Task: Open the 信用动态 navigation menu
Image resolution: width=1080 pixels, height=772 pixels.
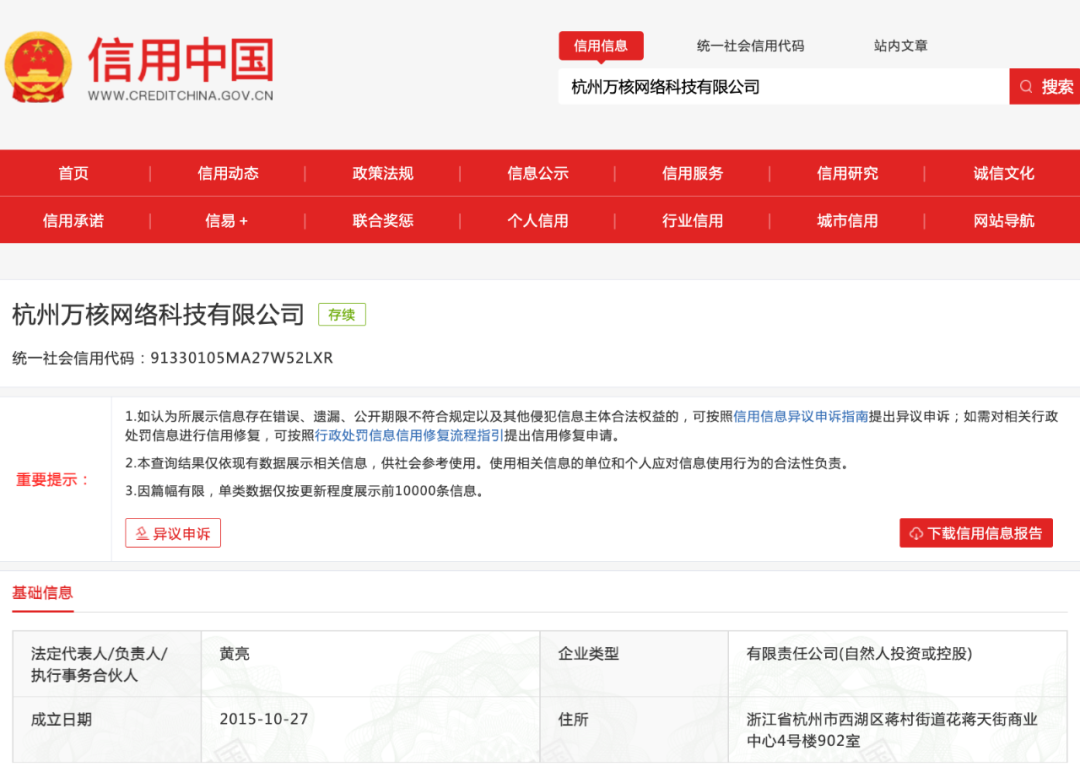Action: click(227, 172)
